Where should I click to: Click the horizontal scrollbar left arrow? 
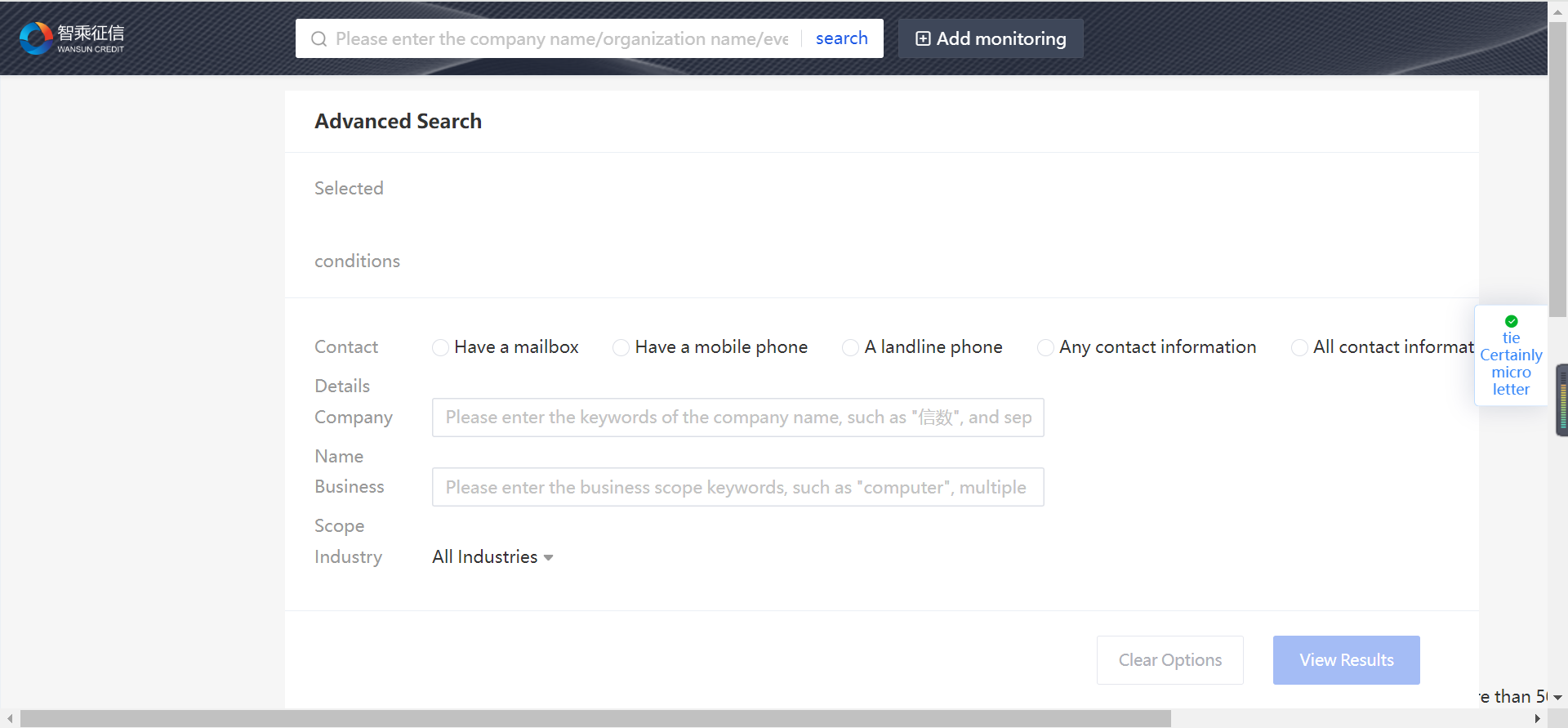pos(9,719)
